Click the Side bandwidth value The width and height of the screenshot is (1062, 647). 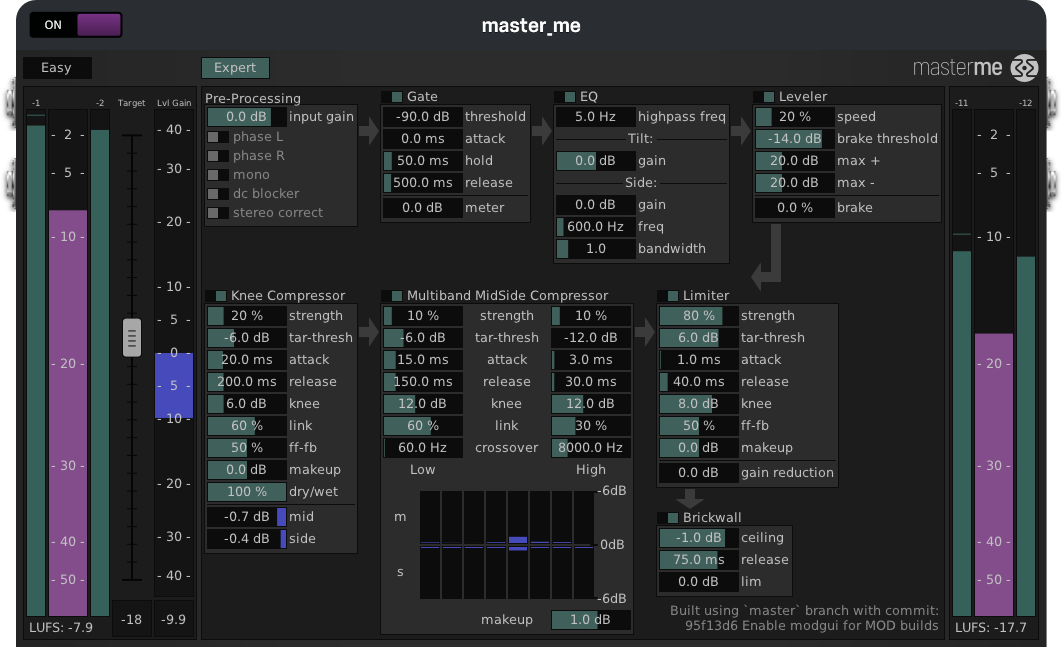(595, 249)
